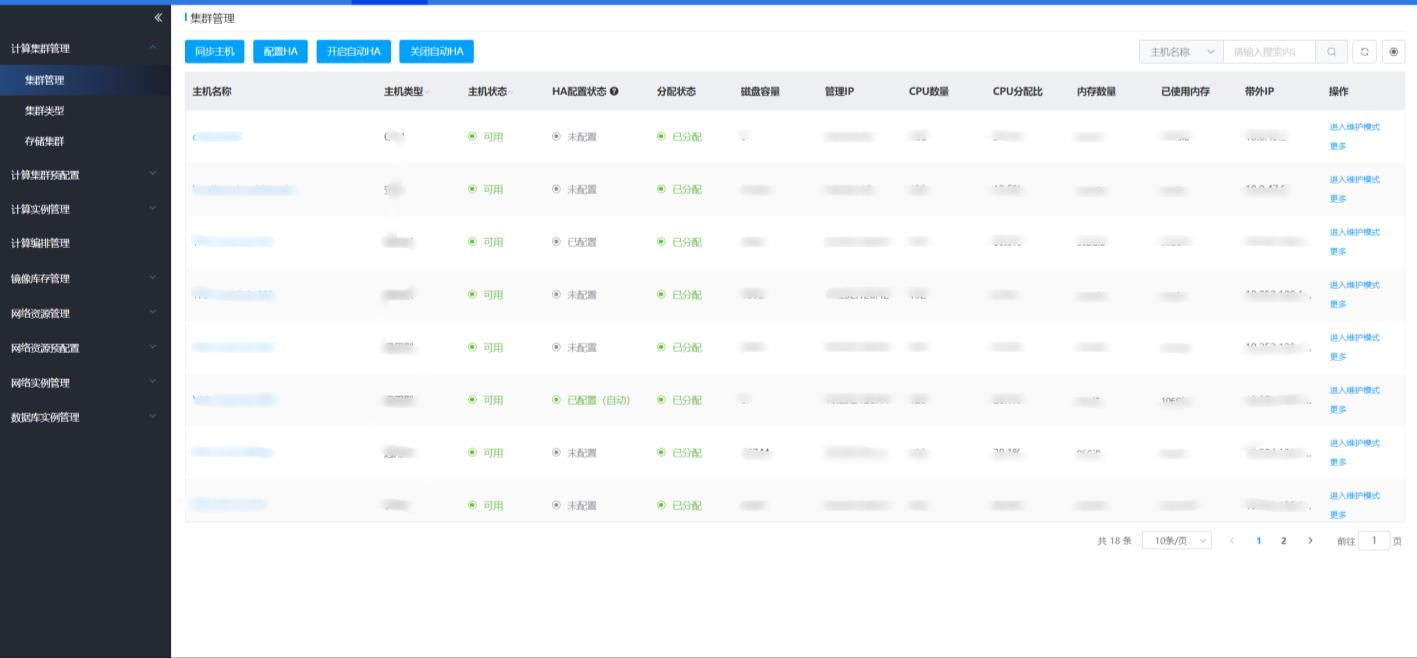Open the 10条/页 page size dropdown
This screenshot has width=1417, height=658.
point(1176,541)
